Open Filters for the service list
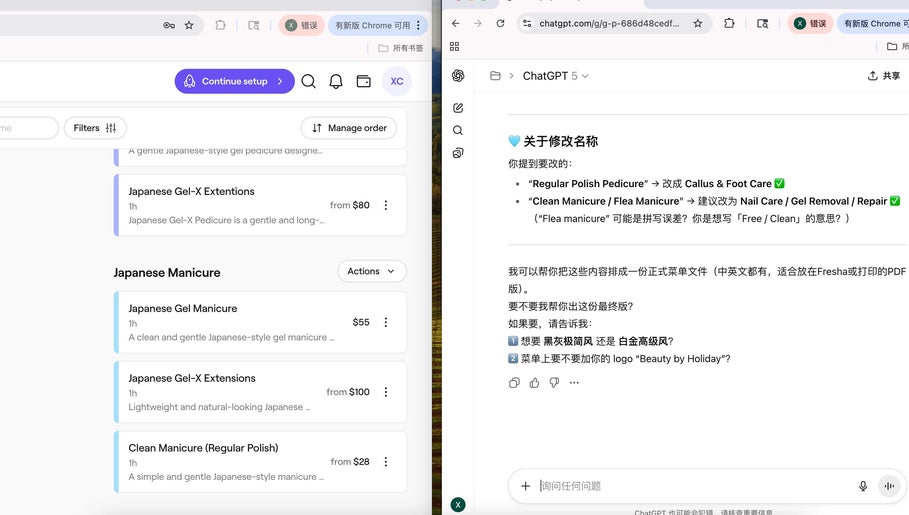The width and height of the screenshot is (909, 515). tap(96, 128)
